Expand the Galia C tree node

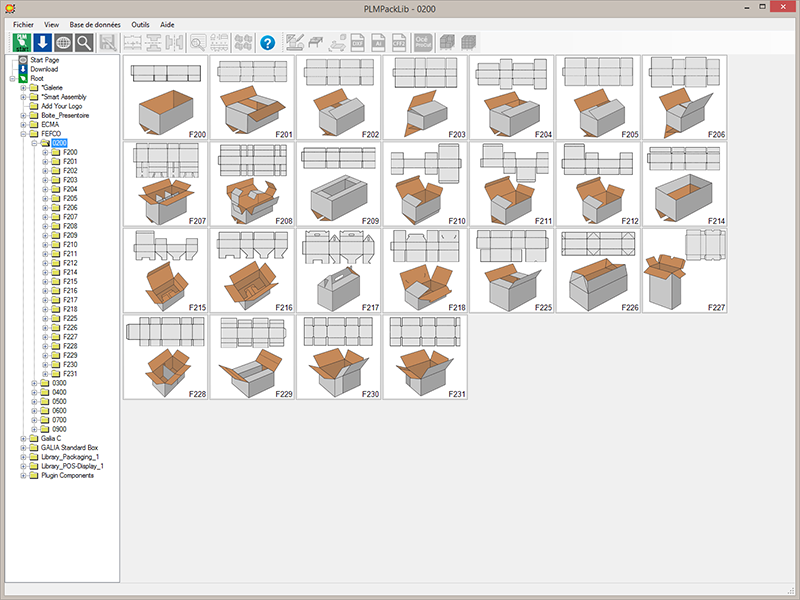[x=23, y=438]
